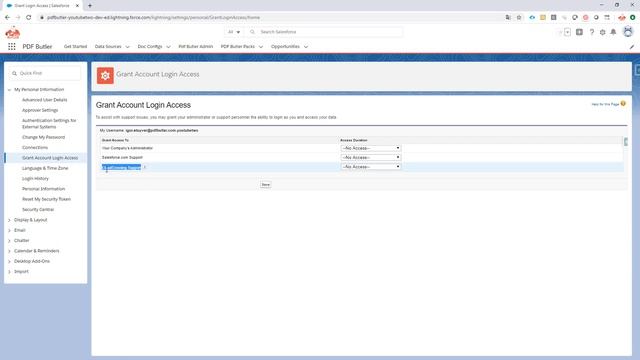Image resolution: width=640 pixels, height=360 pixels.
Task: Click the Quick Find box
Action: [45, 73]
